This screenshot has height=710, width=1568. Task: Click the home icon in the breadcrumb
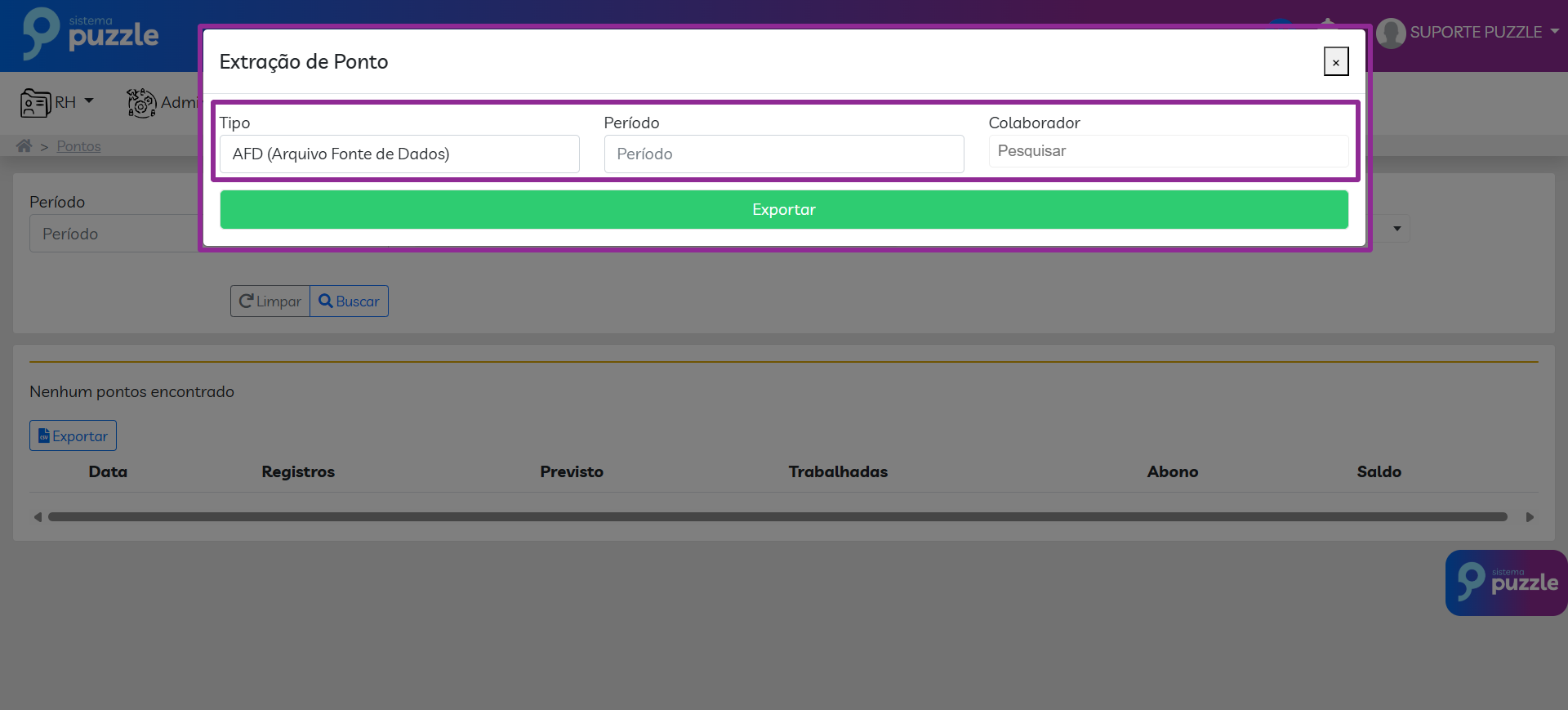click(x=24, y=145)
